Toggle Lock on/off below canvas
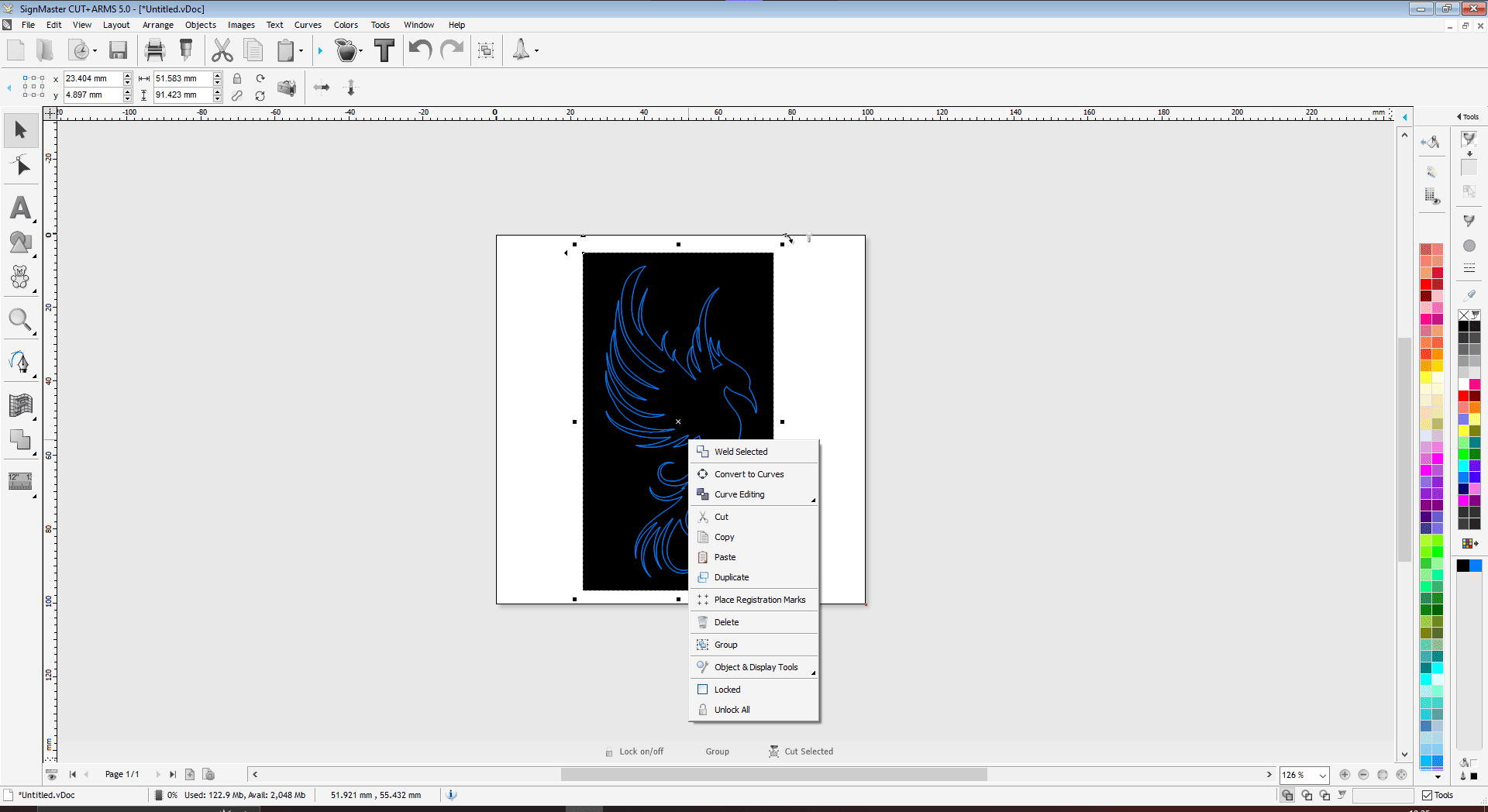1488x812 pixels. [634, 752]
